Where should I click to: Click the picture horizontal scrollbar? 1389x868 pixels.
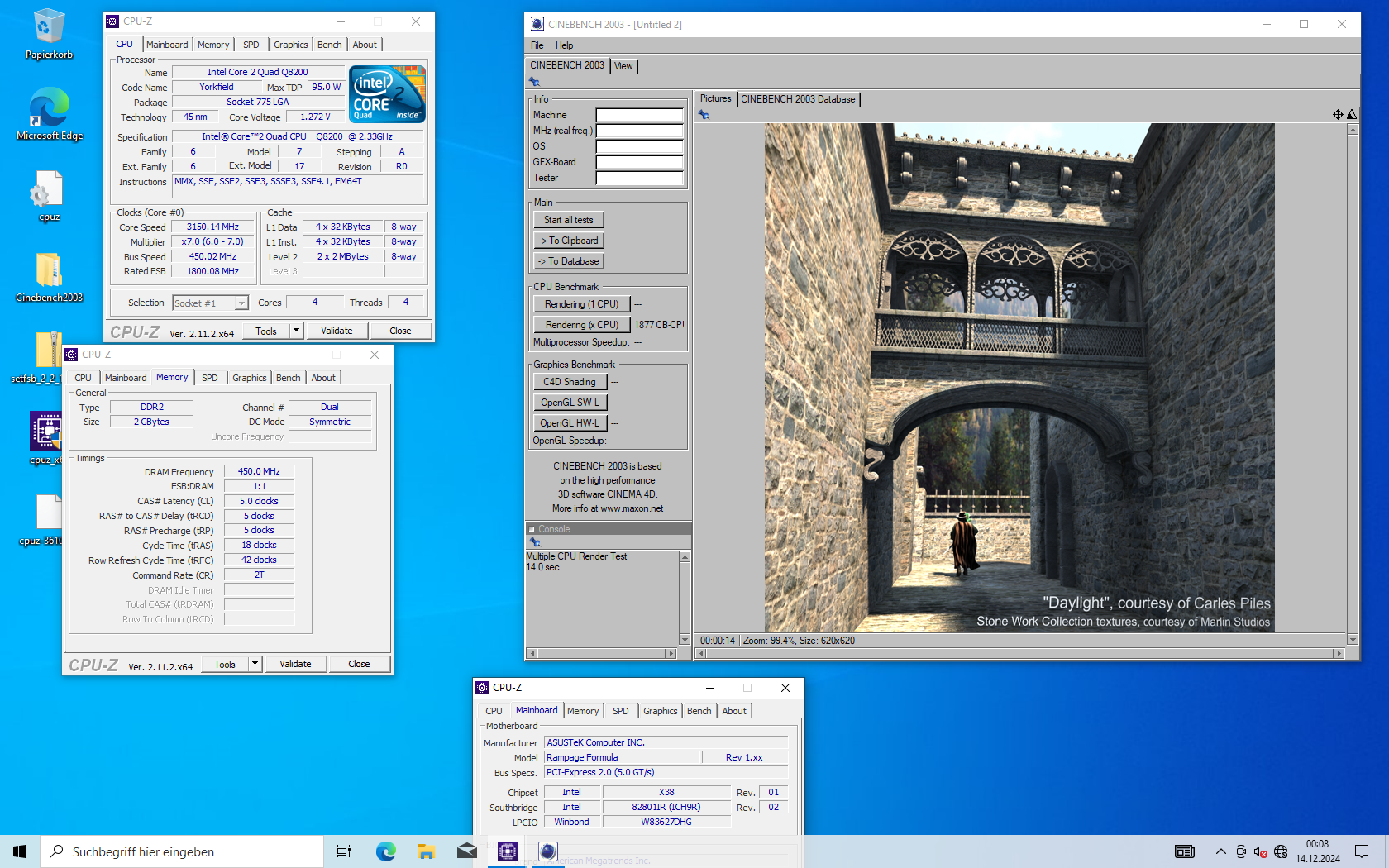point(1020,653)
